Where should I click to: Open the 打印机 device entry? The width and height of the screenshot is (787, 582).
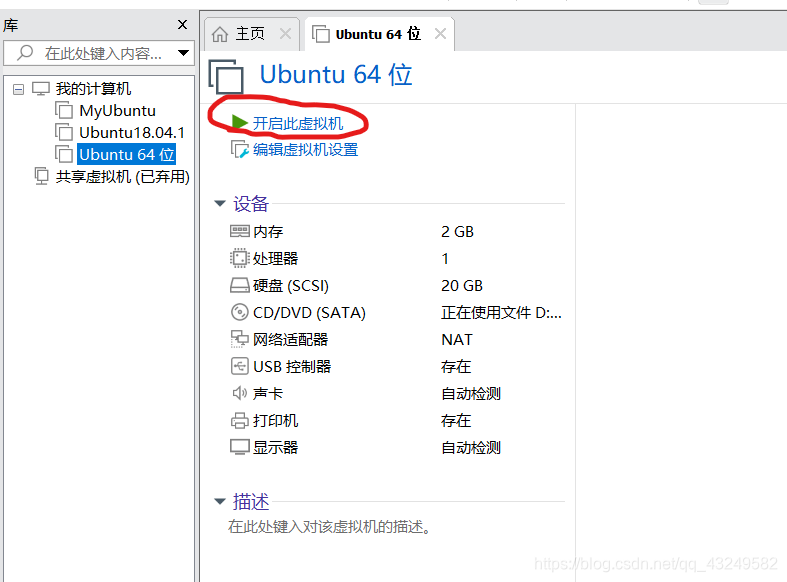276,420
